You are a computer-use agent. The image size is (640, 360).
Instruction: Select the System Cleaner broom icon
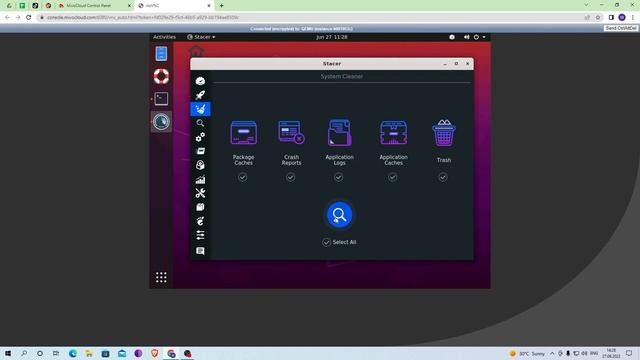point(200,109)
